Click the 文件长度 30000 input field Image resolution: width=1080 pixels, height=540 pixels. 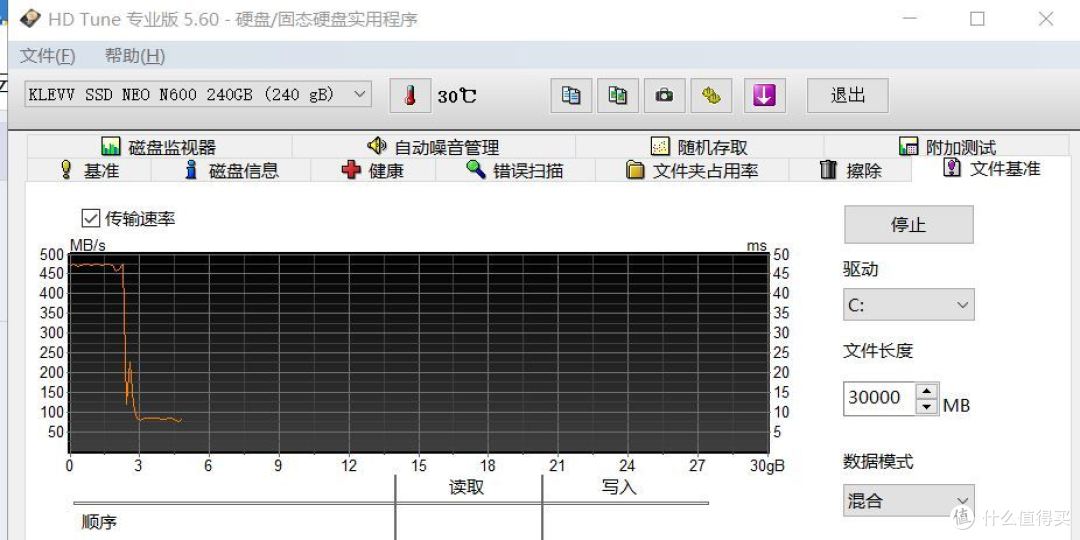[x=880, y=399]
